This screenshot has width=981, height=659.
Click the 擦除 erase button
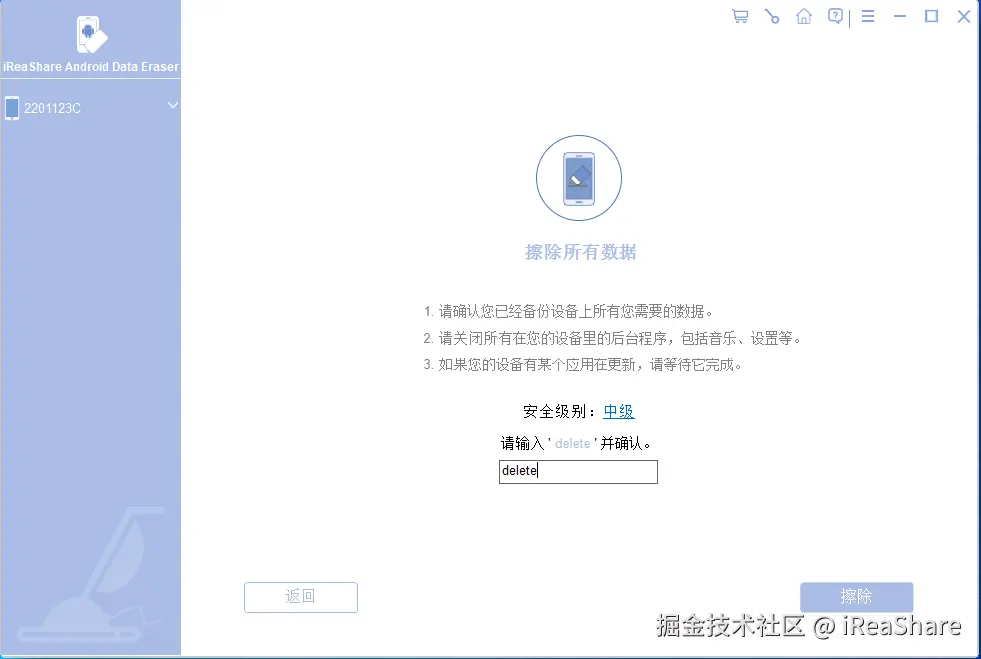856,597
